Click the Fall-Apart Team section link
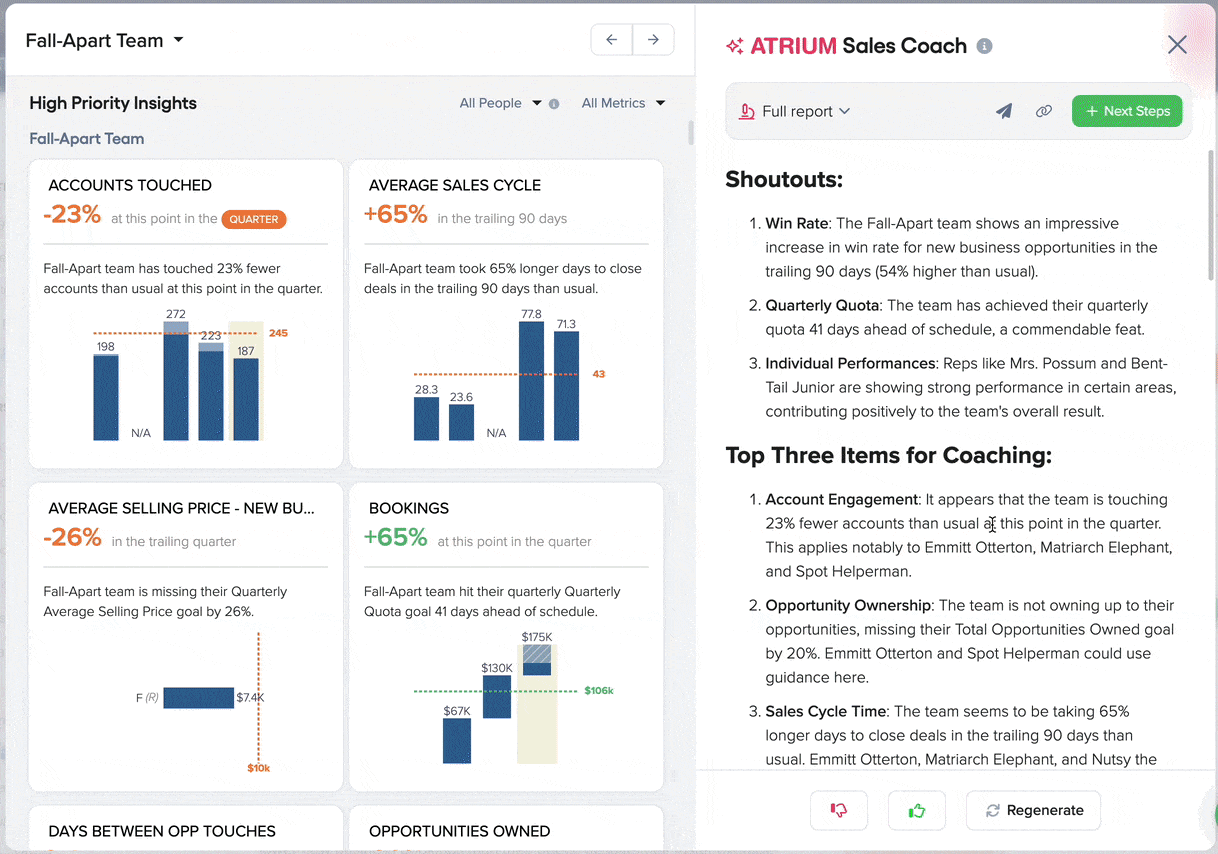 point(87,139)
